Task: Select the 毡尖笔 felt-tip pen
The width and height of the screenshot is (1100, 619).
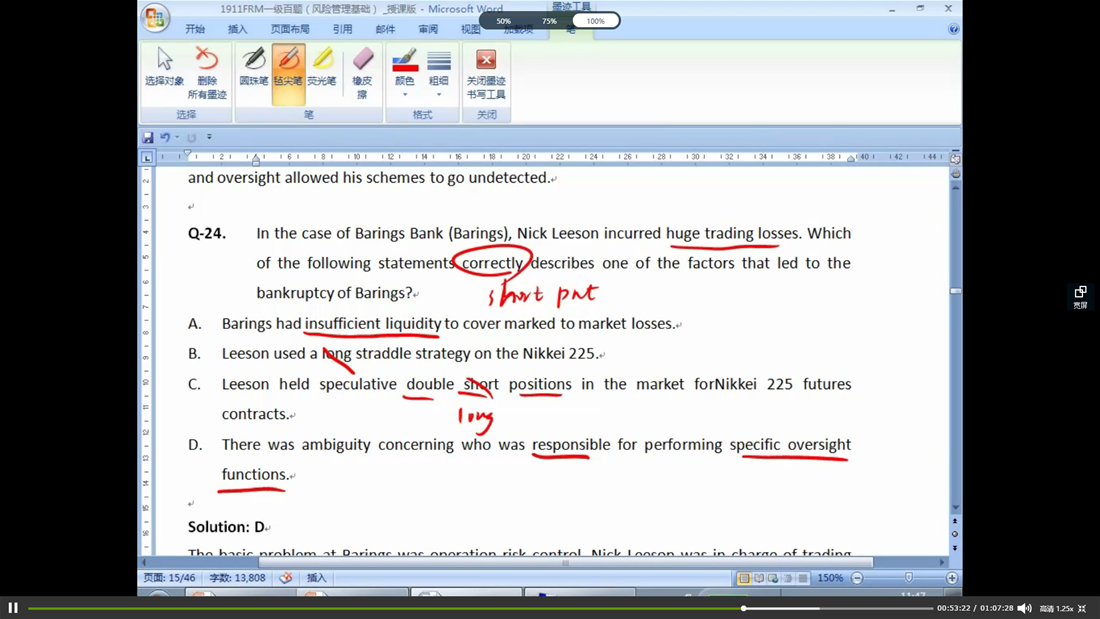Action: tap(288, 74)
